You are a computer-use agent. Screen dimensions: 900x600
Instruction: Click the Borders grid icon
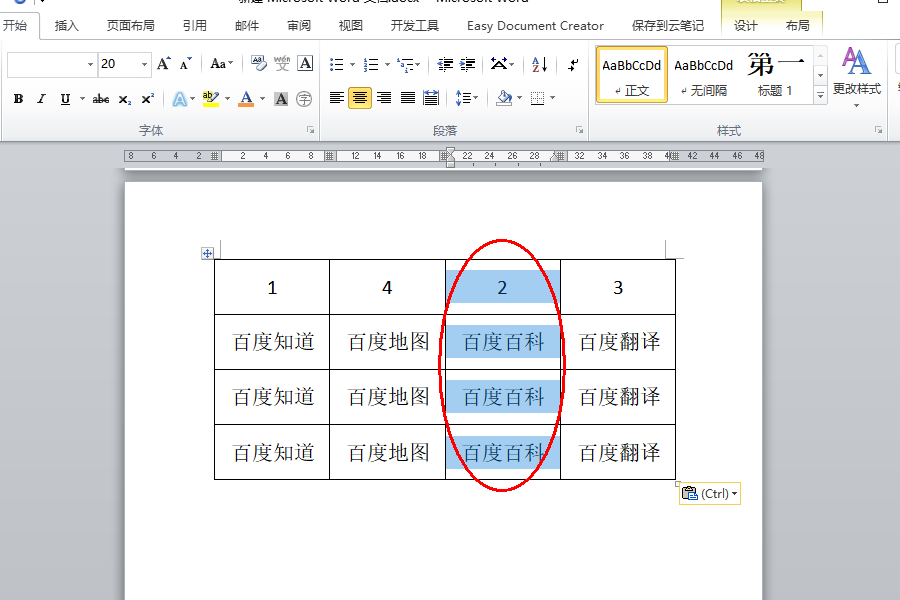pyautogui.click(x=537, y=98)
